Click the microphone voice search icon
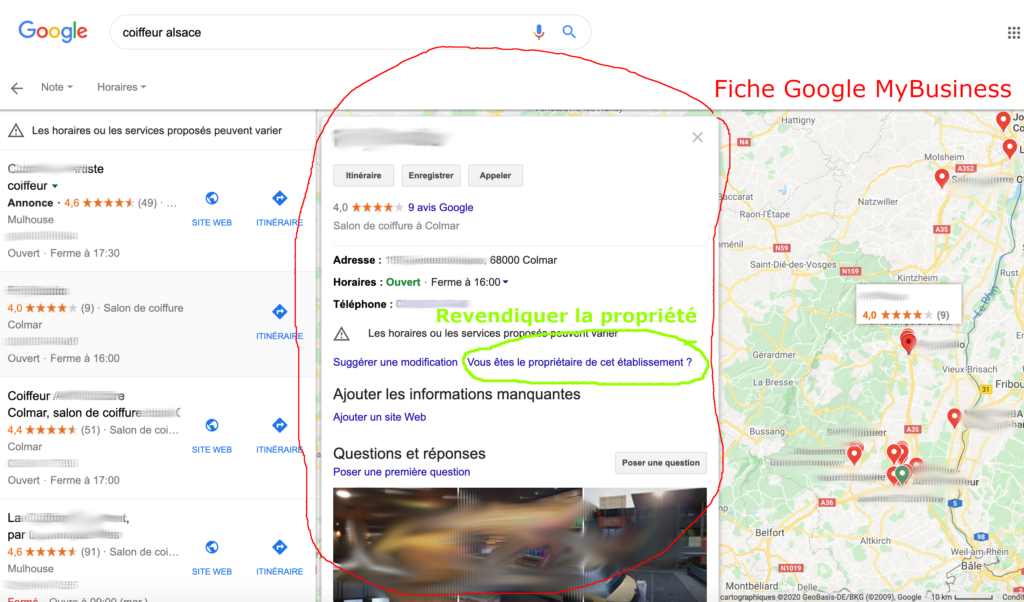The image size is (1024, 602). point(539,32)
